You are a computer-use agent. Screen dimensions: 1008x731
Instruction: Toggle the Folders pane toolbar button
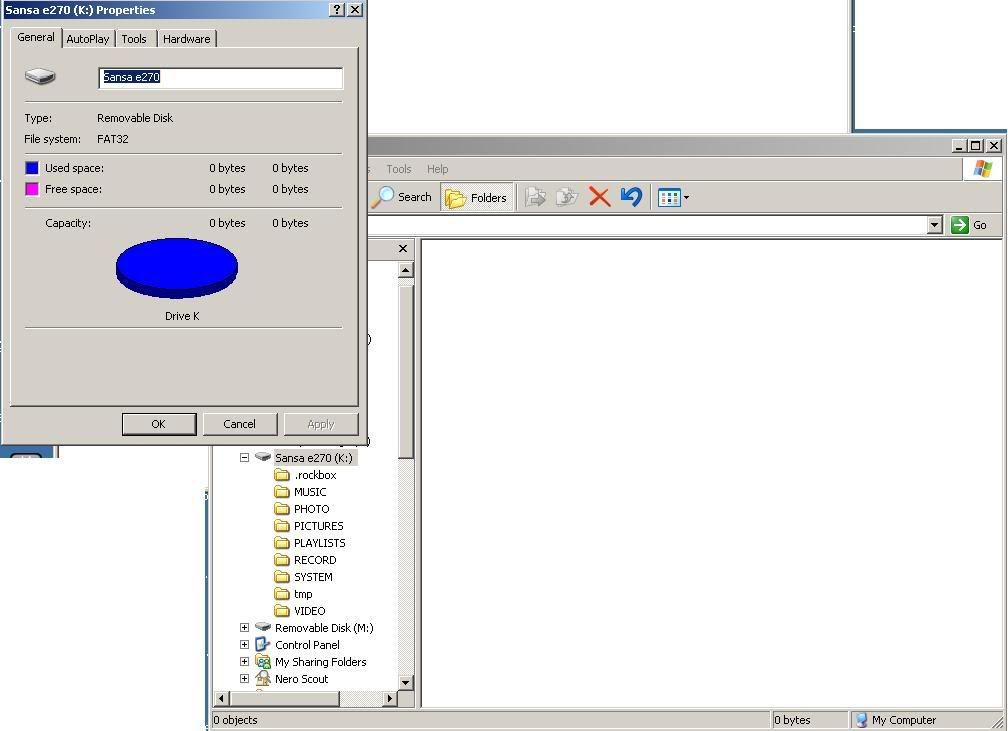477,197
